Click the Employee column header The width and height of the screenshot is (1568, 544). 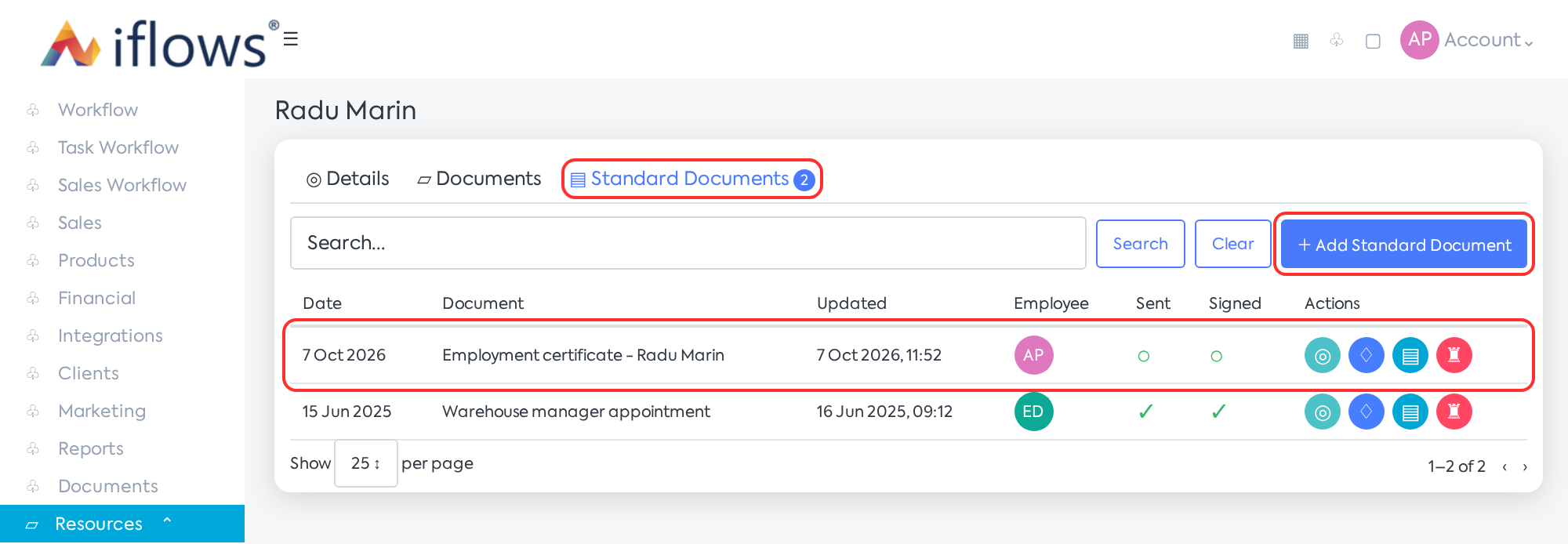click(1051, 303)
